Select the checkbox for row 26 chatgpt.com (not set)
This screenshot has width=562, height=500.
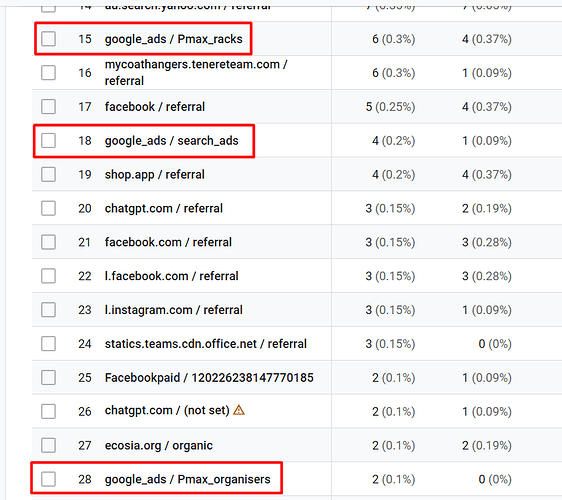(48, 411)
